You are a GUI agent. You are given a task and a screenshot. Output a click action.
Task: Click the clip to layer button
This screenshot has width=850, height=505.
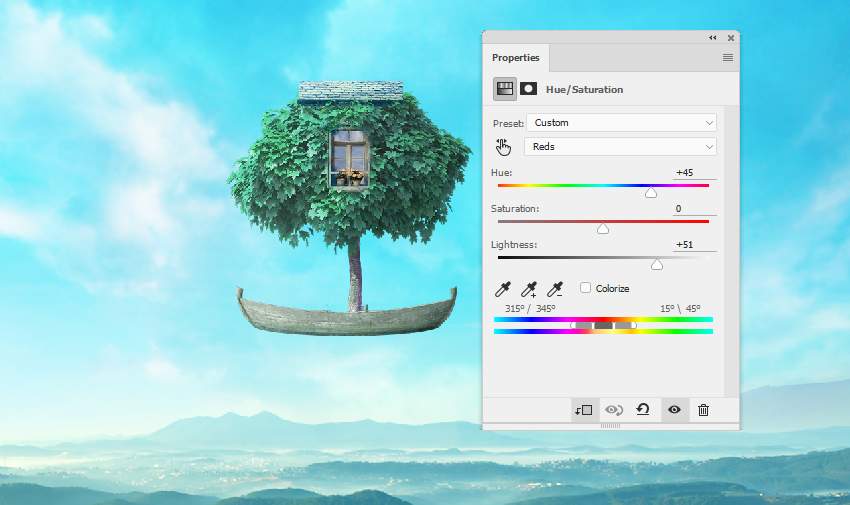click(x=584, y=410)
